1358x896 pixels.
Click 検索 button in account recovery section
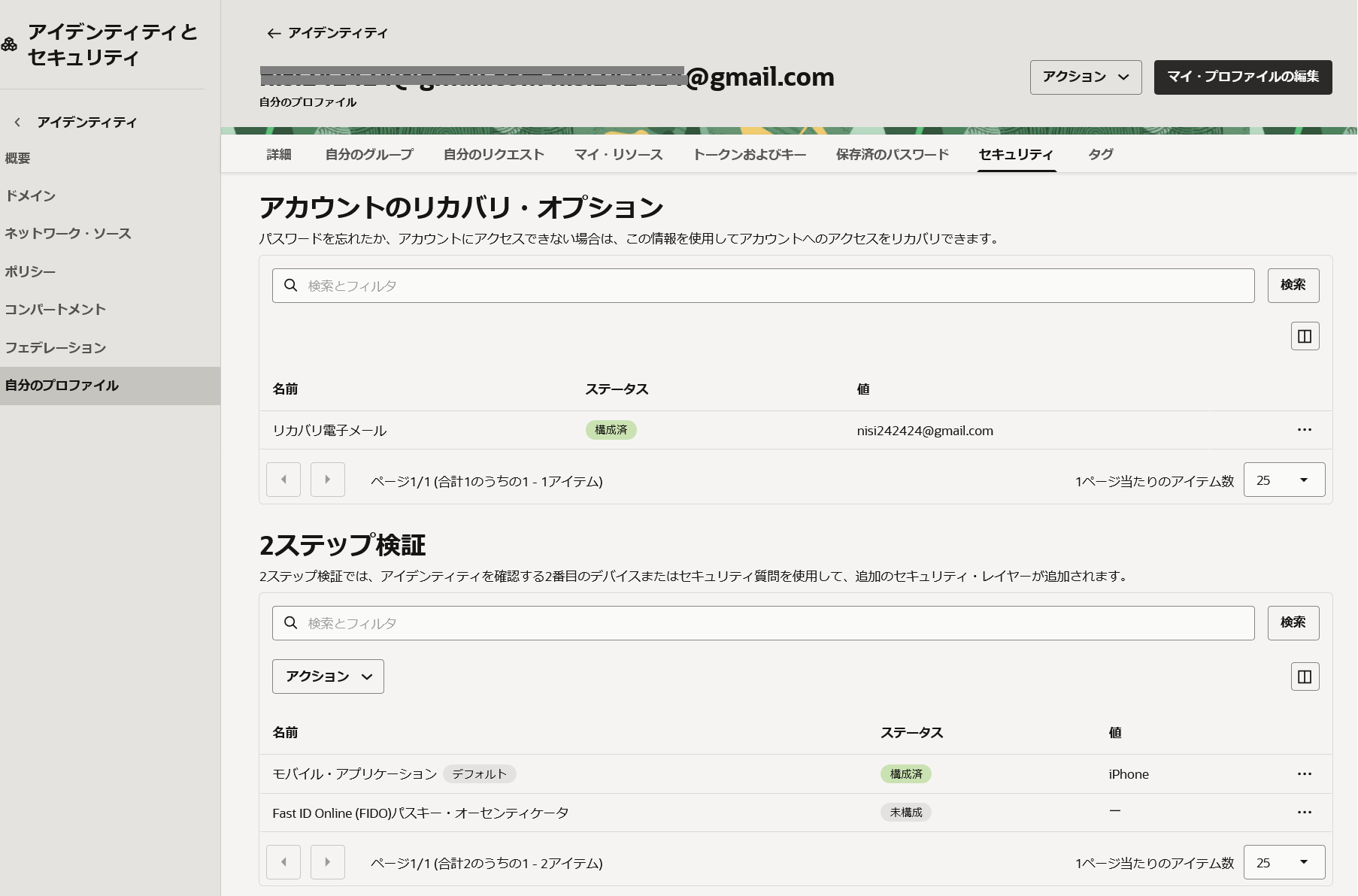tap(1293, 286)
